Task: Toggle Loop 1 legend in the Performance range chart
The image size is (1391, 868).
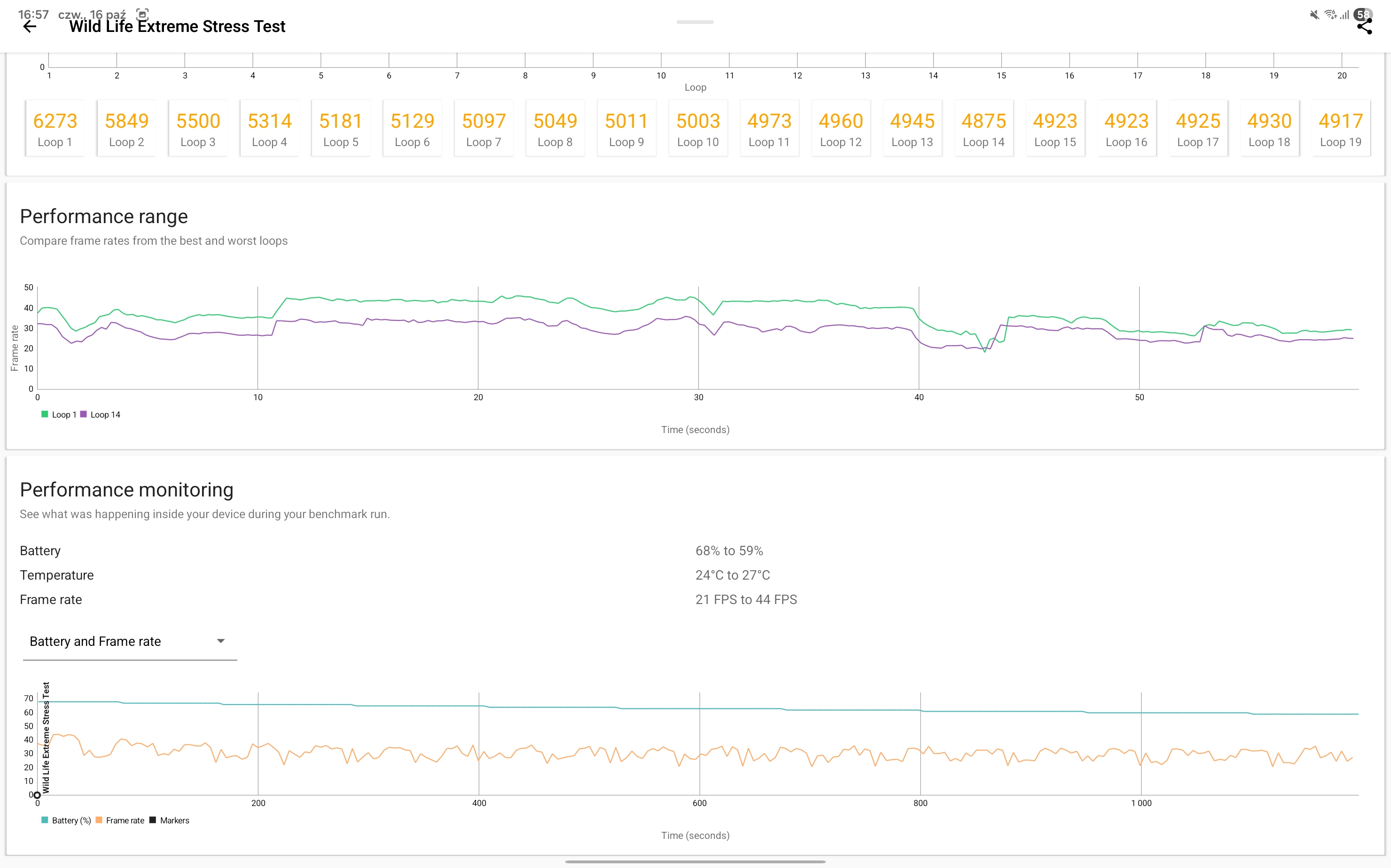Action: point(59,414)
